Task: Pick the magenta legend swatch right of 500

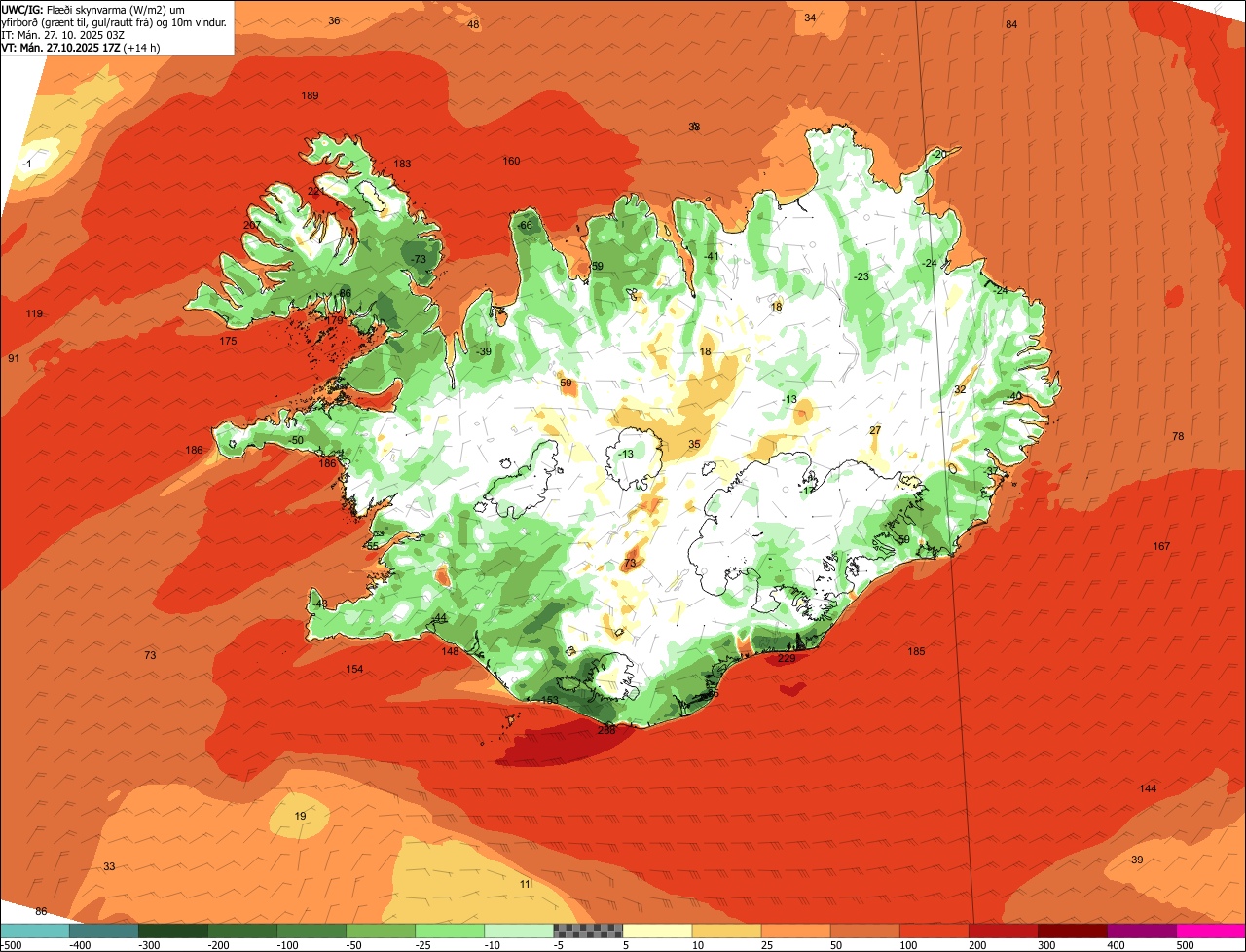Action: [1211, 931]
